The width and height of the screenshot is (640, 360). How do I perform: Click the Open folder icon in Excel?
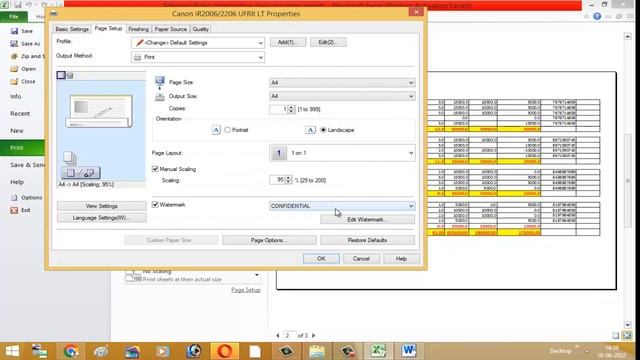[14, 69]
